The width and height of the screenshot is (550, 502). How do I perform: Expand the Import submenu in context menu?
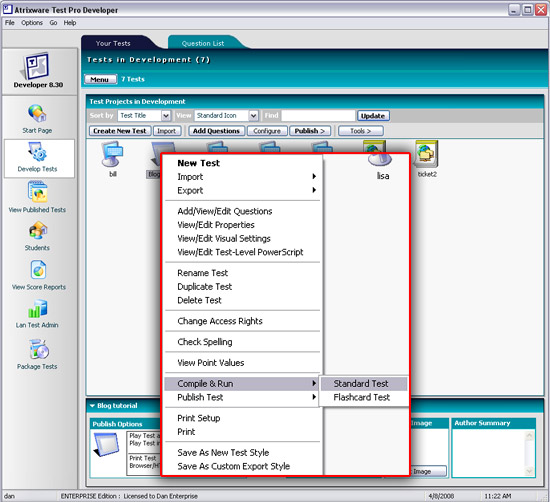click(242, 176)
